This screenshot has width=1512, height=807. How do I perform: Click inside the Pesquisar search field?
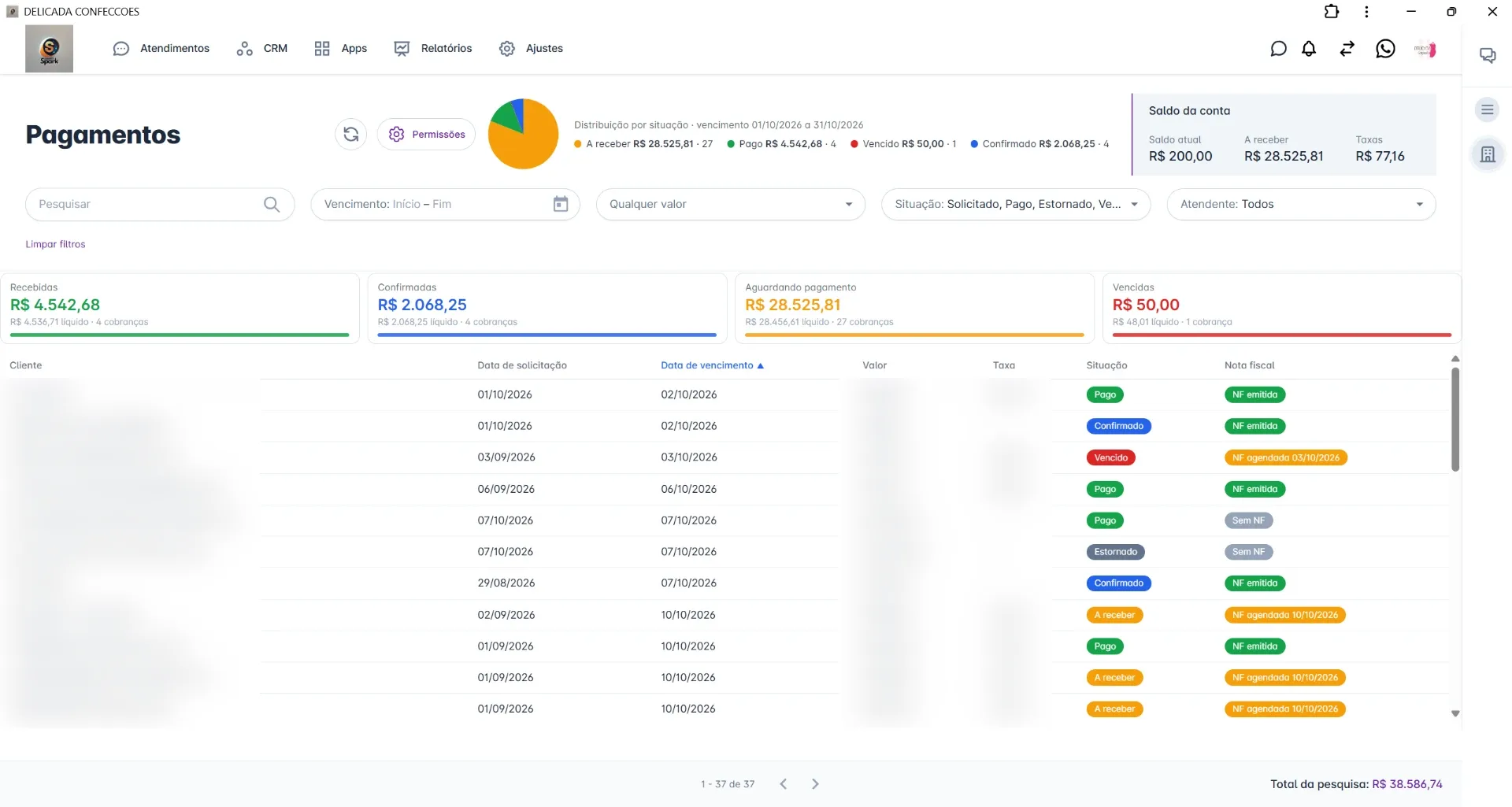[x=146, y=204]
